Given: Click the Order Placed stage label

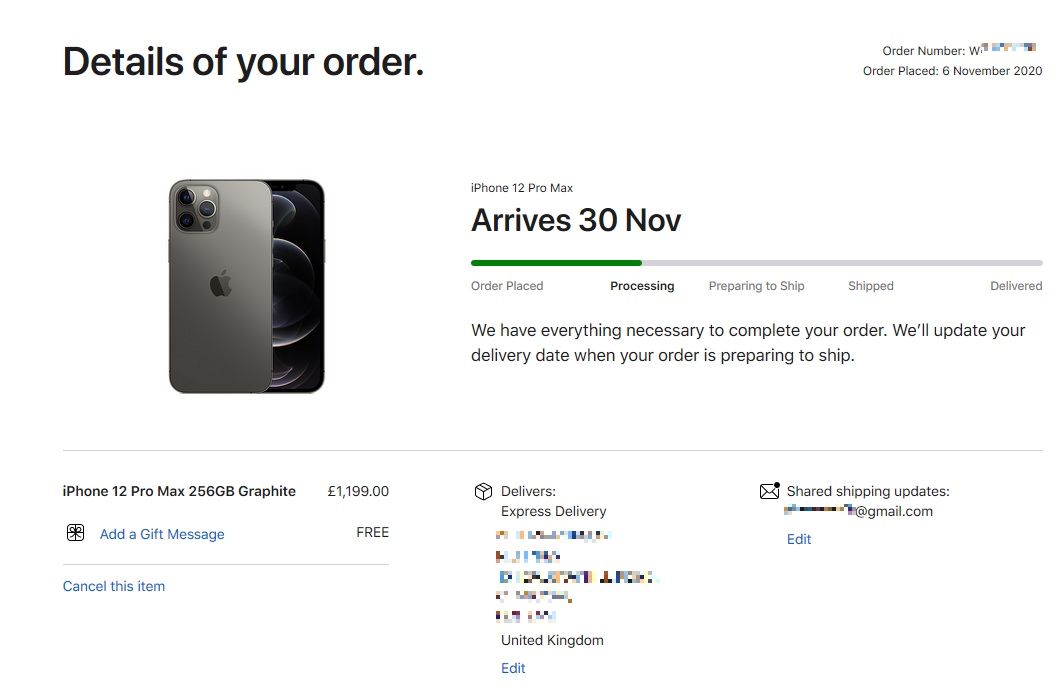Looking at the screenshot, I should click(x=507, y=286).
